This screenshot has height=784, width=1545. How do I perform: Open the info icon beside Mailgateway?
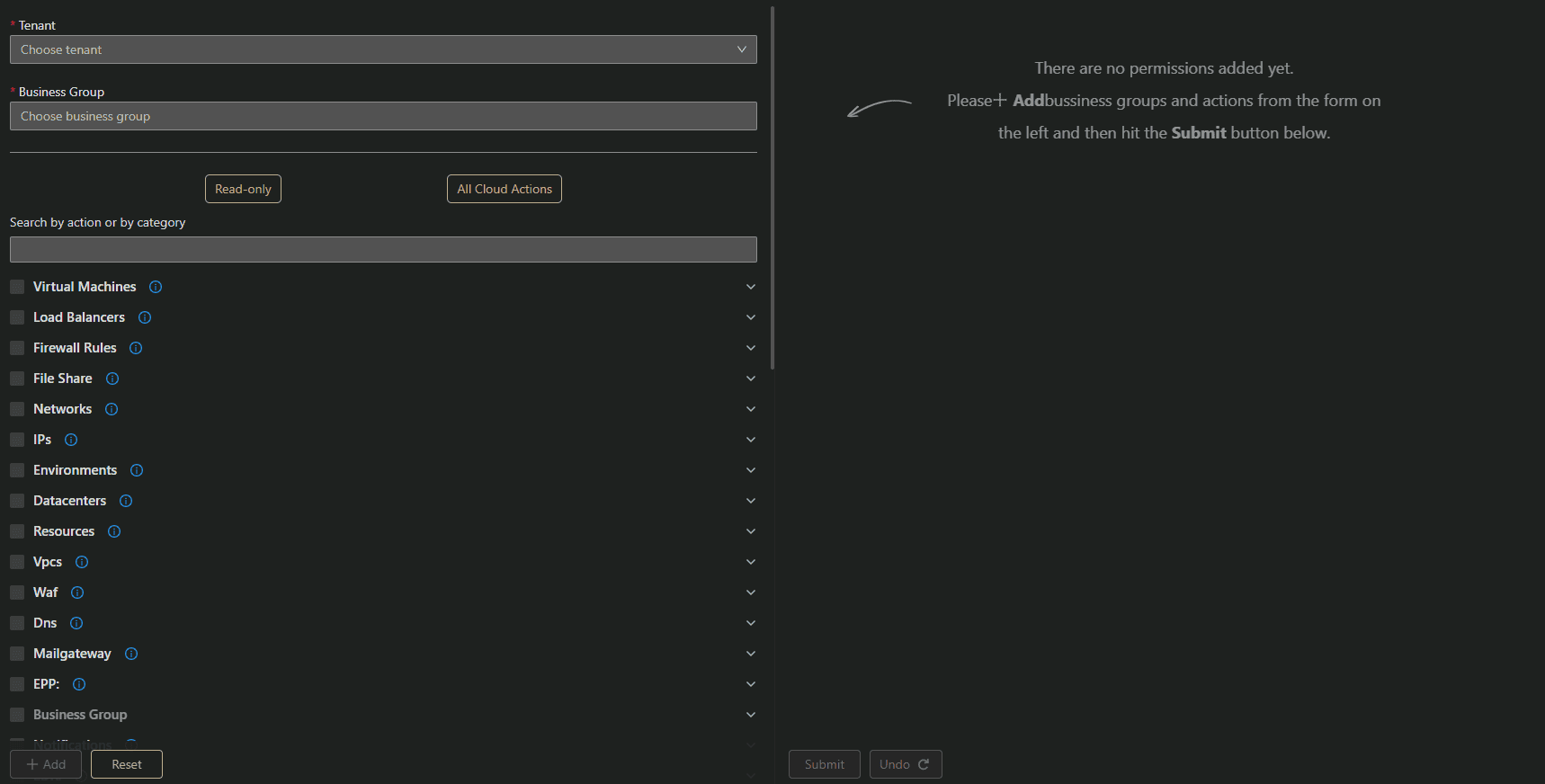coord(131,654)
